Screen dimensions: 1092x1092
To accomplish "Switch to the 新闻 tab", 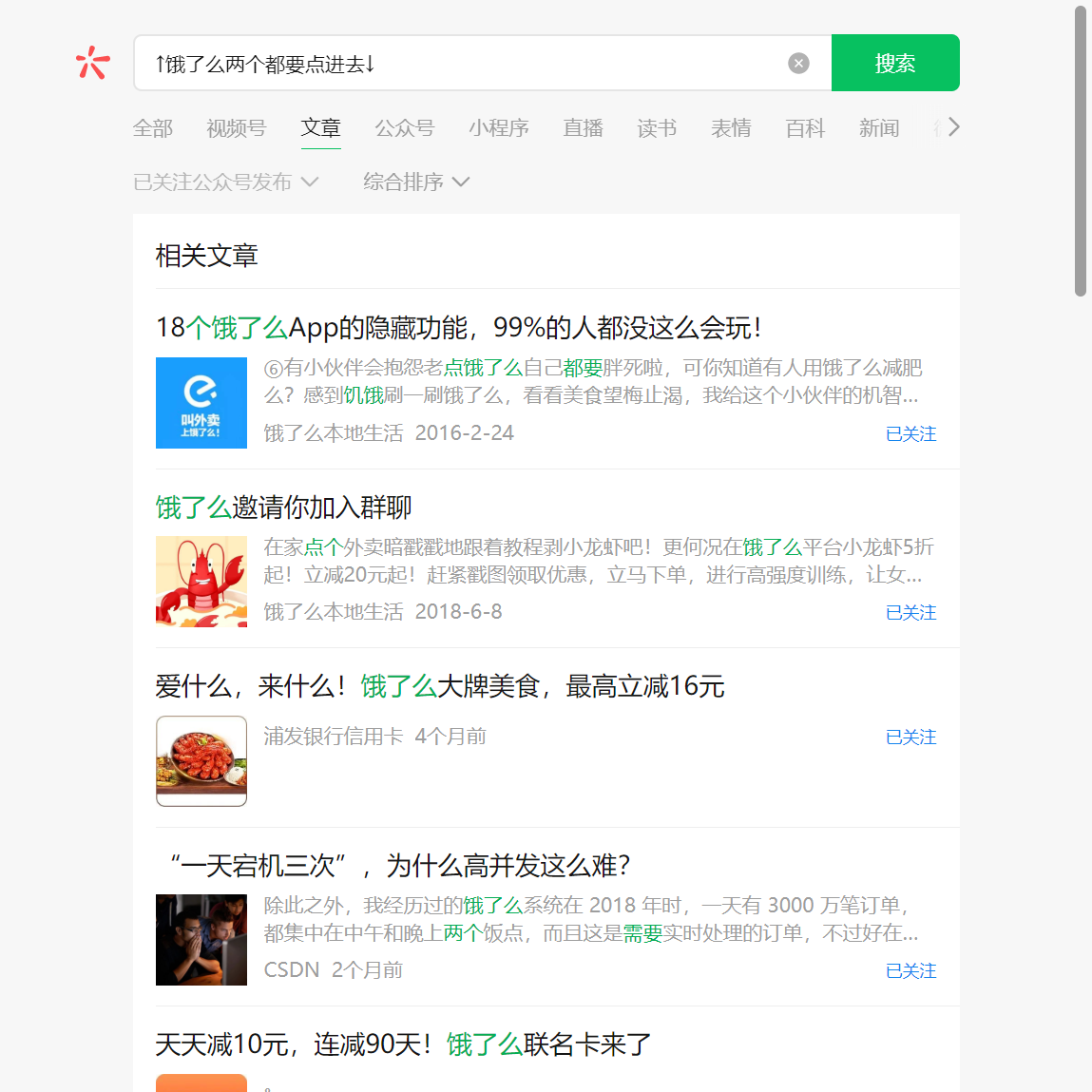I will point(879,128).
